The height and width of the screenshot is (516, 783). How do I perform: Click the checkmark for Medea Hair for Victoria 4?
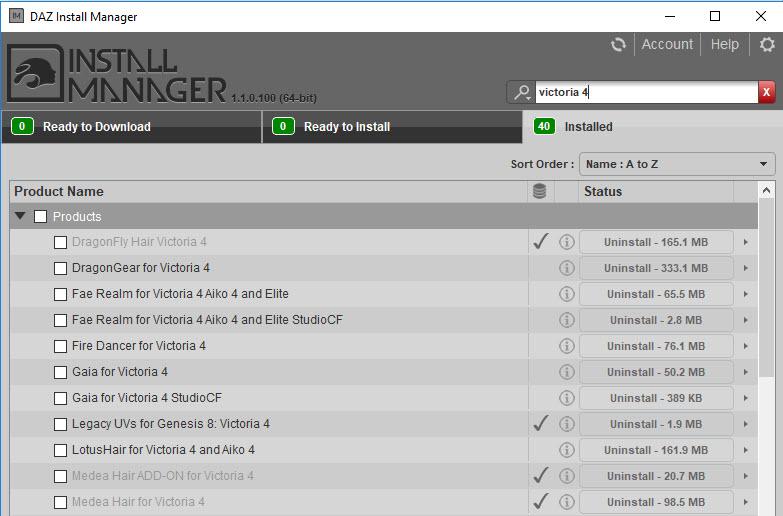[x=541, y=501]
